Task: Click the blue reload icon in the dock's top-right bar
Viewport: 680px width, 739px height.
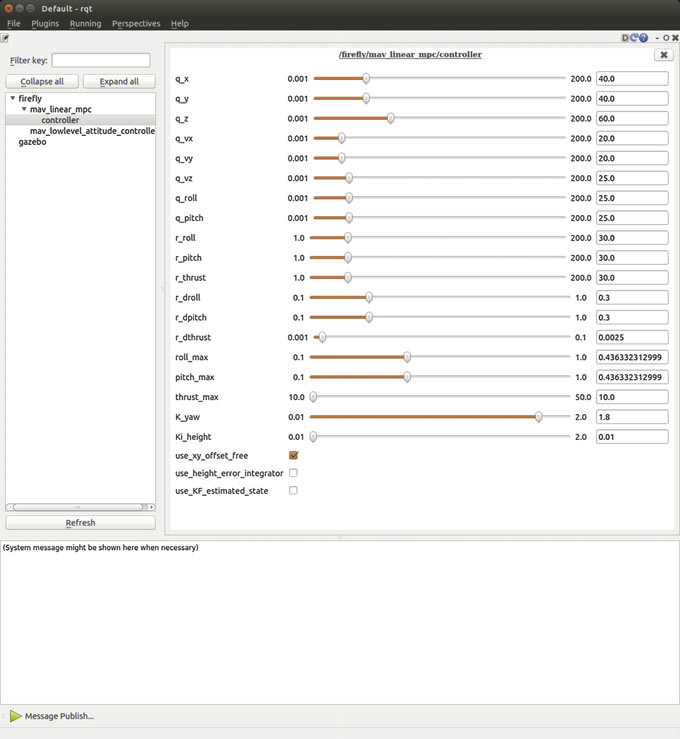Action: point(634,38)
